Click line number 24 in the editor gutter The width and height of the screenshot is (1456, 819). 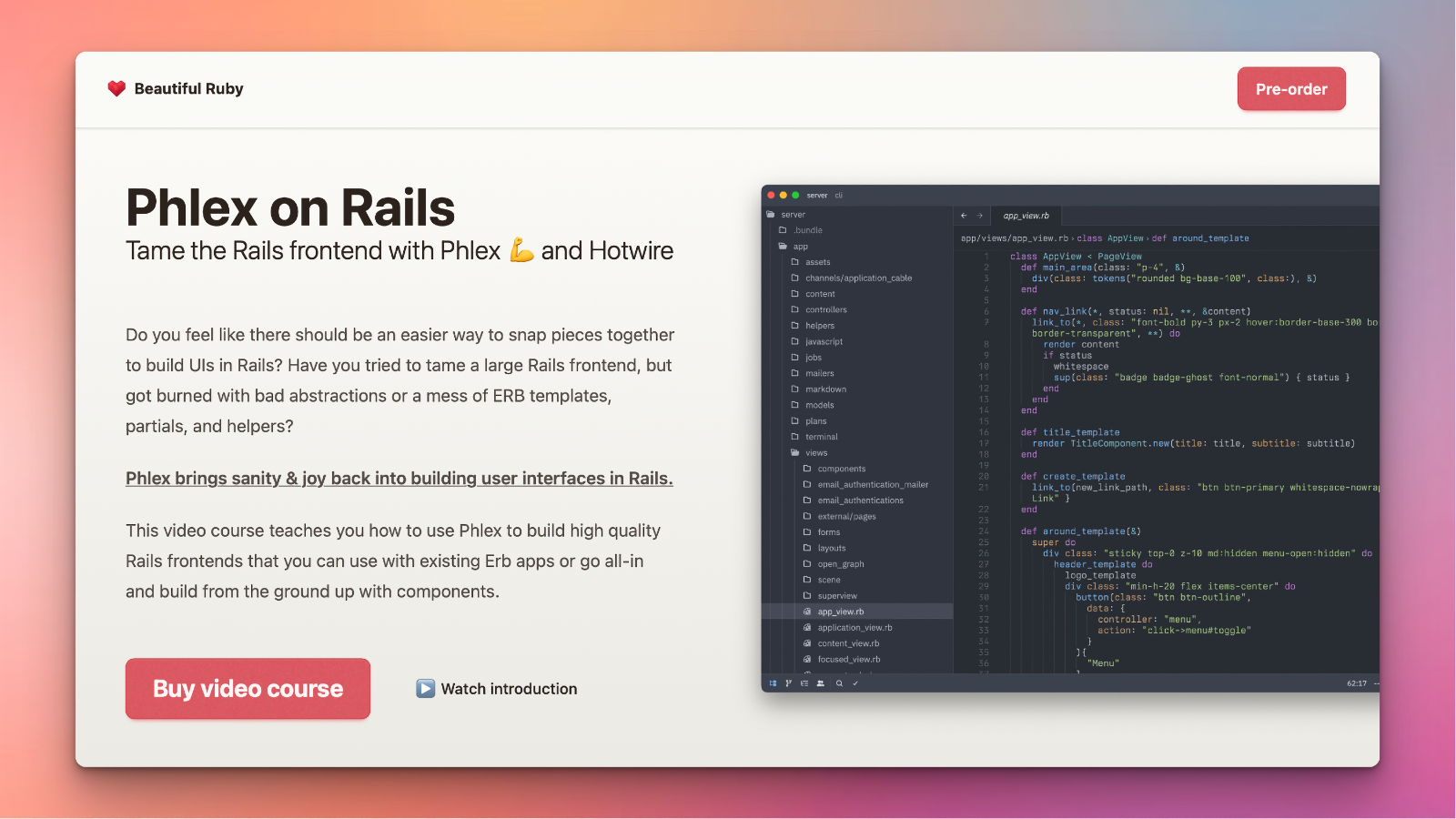tap(984, 531)
